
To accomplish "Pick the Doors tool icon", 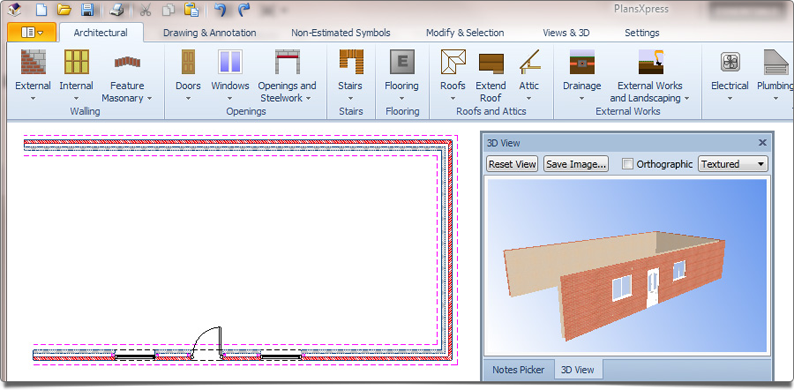I will [x=188, y=62].
